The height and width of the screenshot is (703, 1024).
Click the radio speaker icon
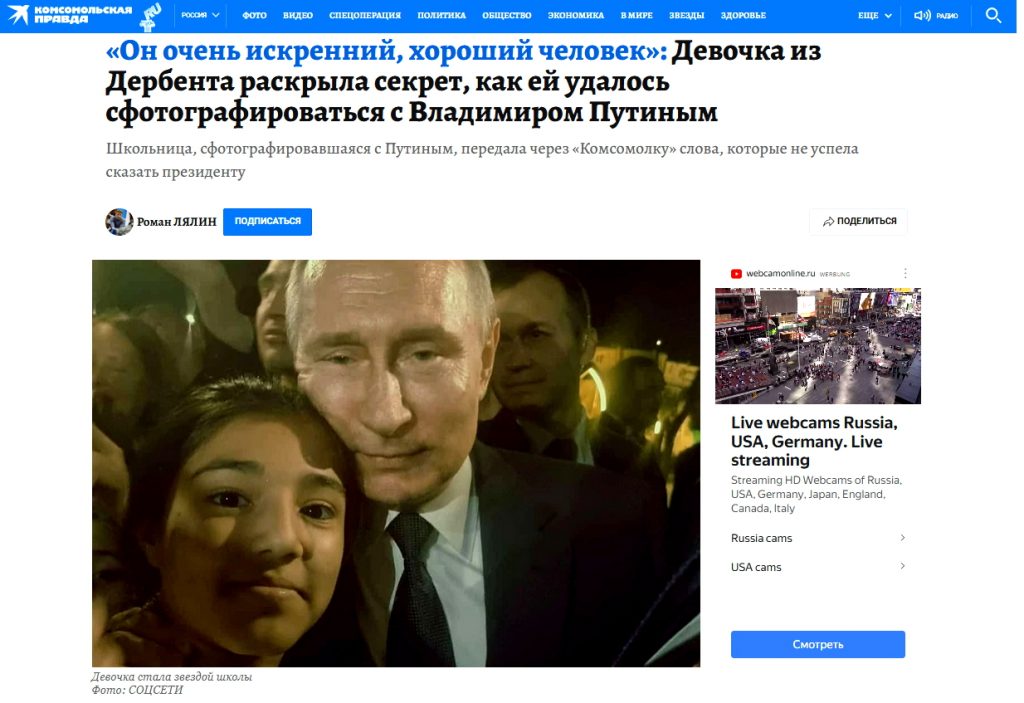[x=921, y=15]
